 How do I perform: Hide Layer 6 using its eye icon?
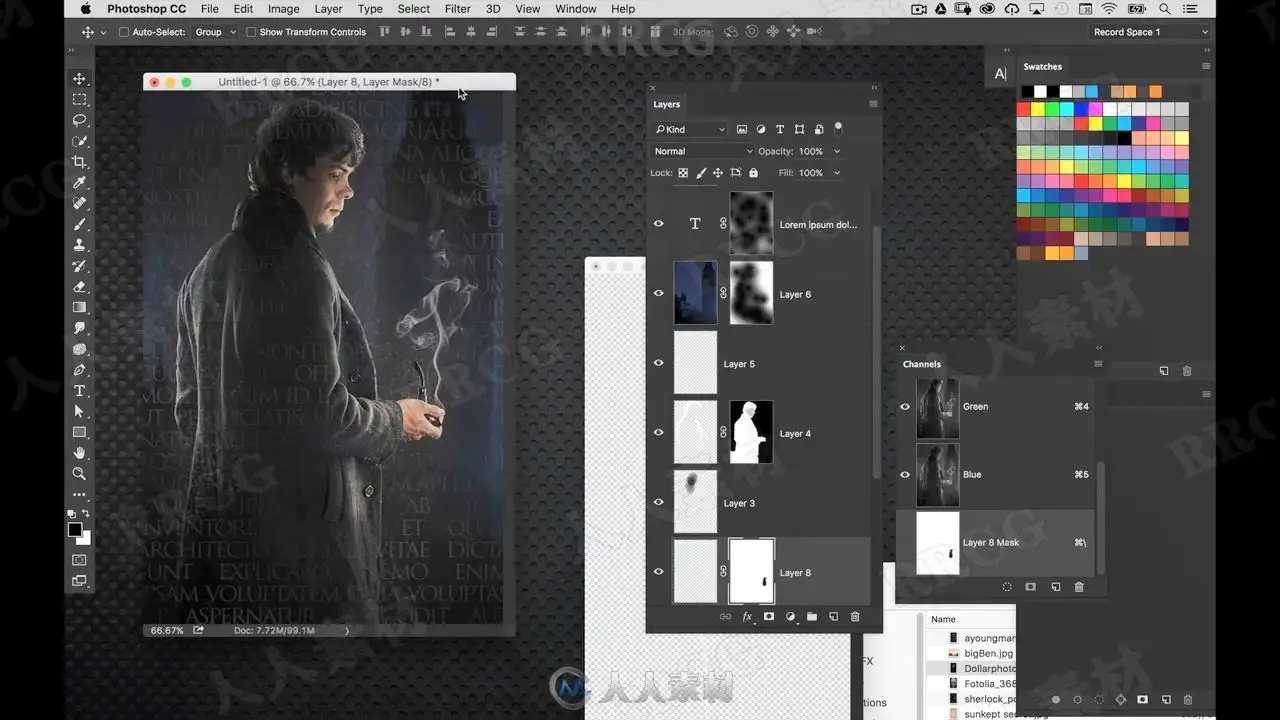tap(658, 294)
